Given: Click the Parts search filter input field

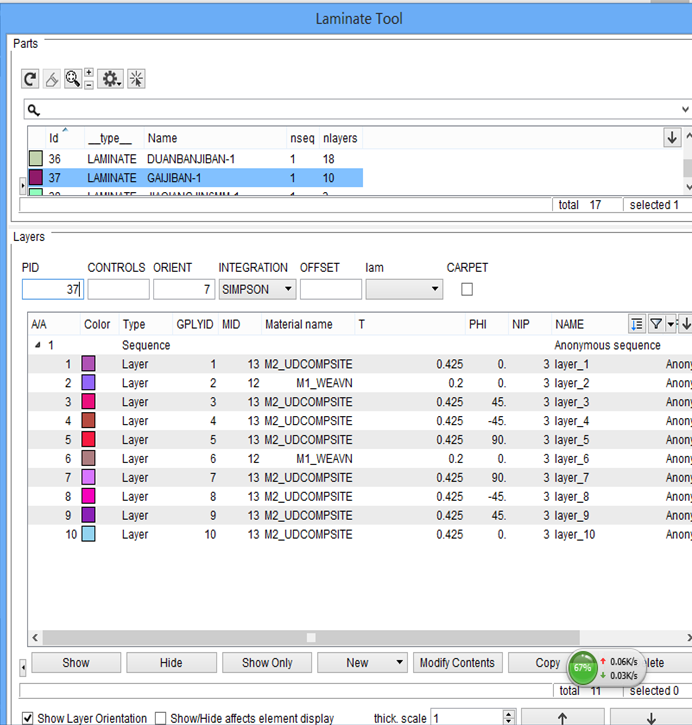Looking at the screenshot, I should tap(358, 110).
